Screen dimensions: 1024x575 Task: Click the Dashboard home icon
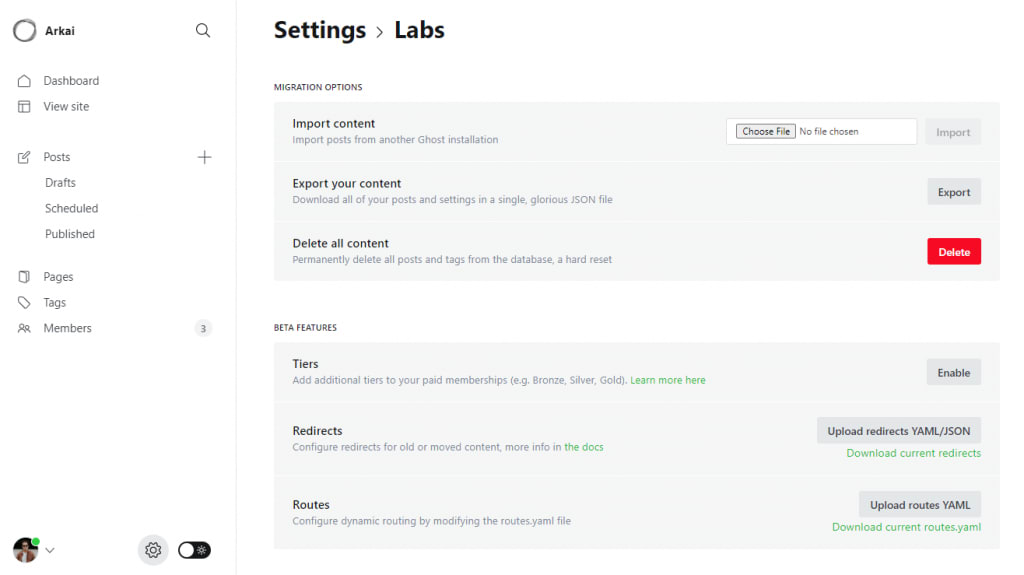tap(25, 81)
